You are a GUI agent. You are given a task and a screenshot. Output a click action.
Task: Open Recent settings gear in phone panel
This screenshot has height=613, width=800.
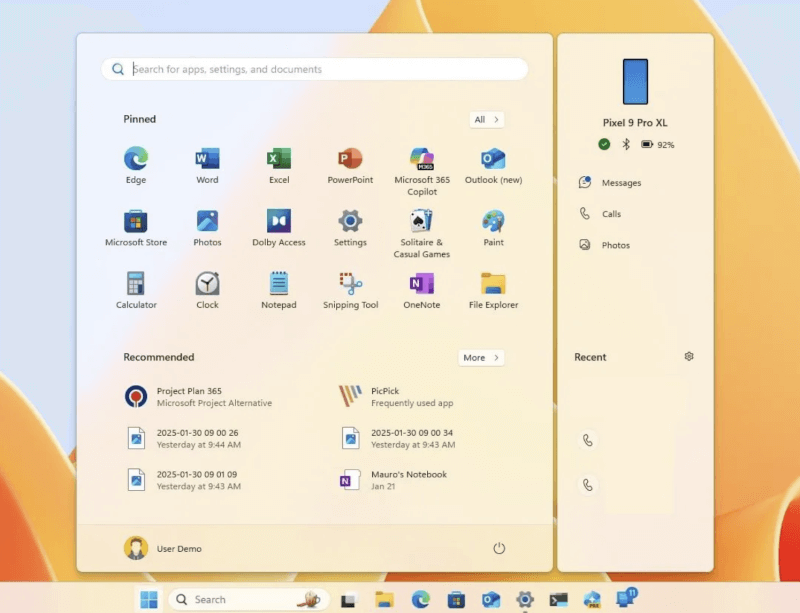point(689,356)
